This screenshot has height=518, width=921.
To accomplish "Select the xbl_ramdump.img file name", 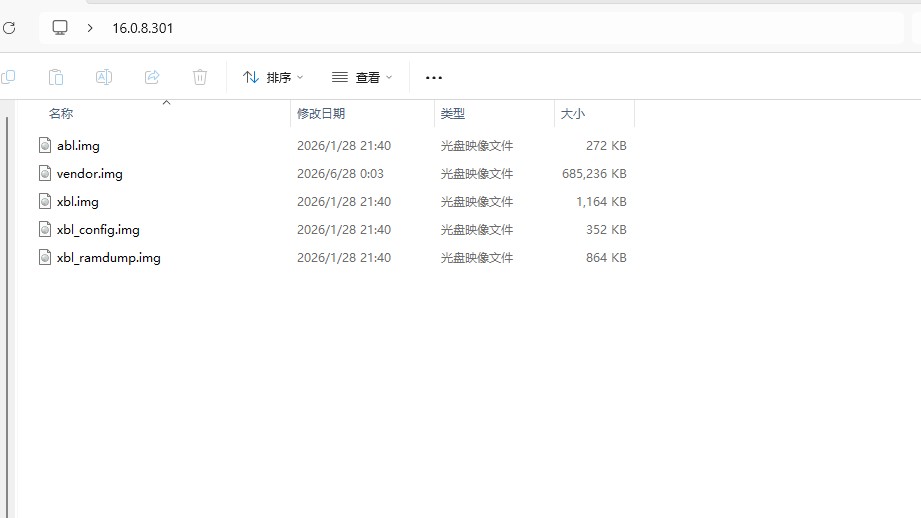I will (x=109, y=258).
